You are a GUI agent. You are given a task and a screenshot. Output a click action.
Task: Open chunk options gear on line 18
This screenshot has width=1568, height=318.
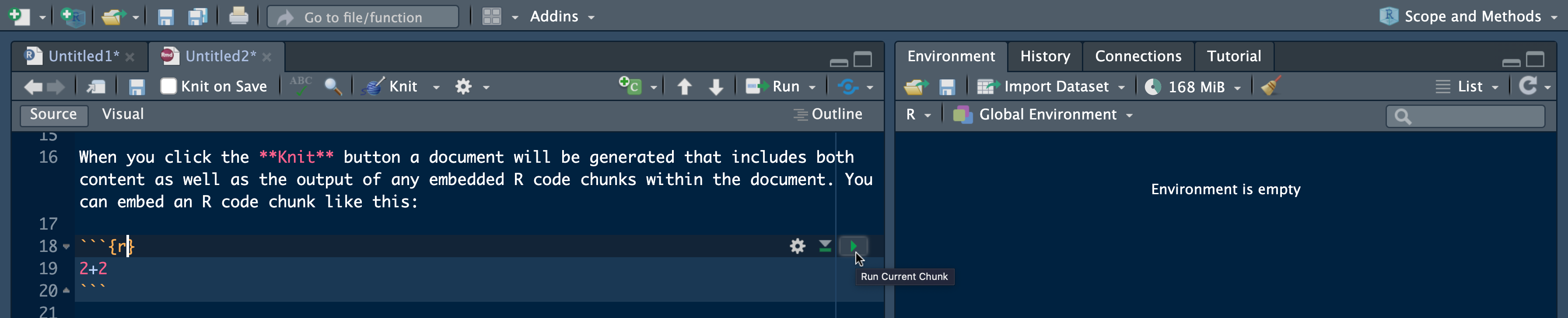[798, 246]
